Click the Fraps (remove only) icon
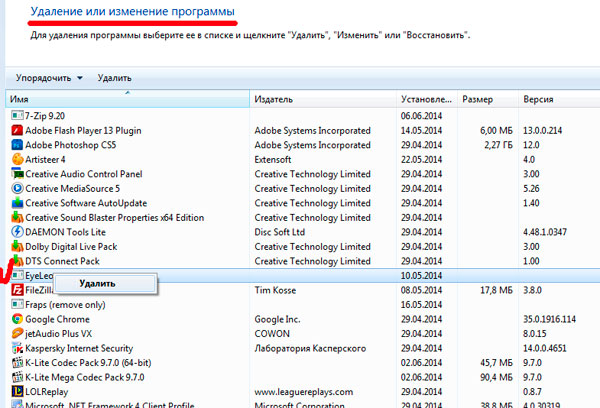Viewport: 600px width, 408px height. click(x=17, y=305)
